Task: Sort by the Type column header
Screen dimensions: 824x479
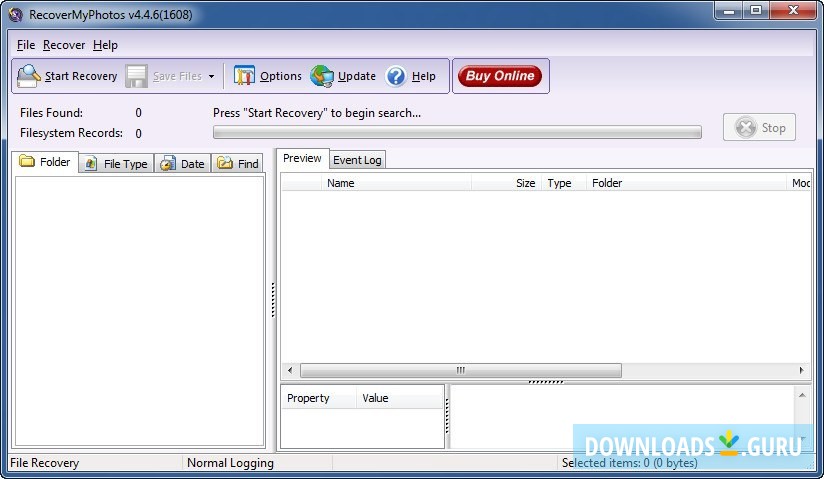Action: (x=563, y=183)
